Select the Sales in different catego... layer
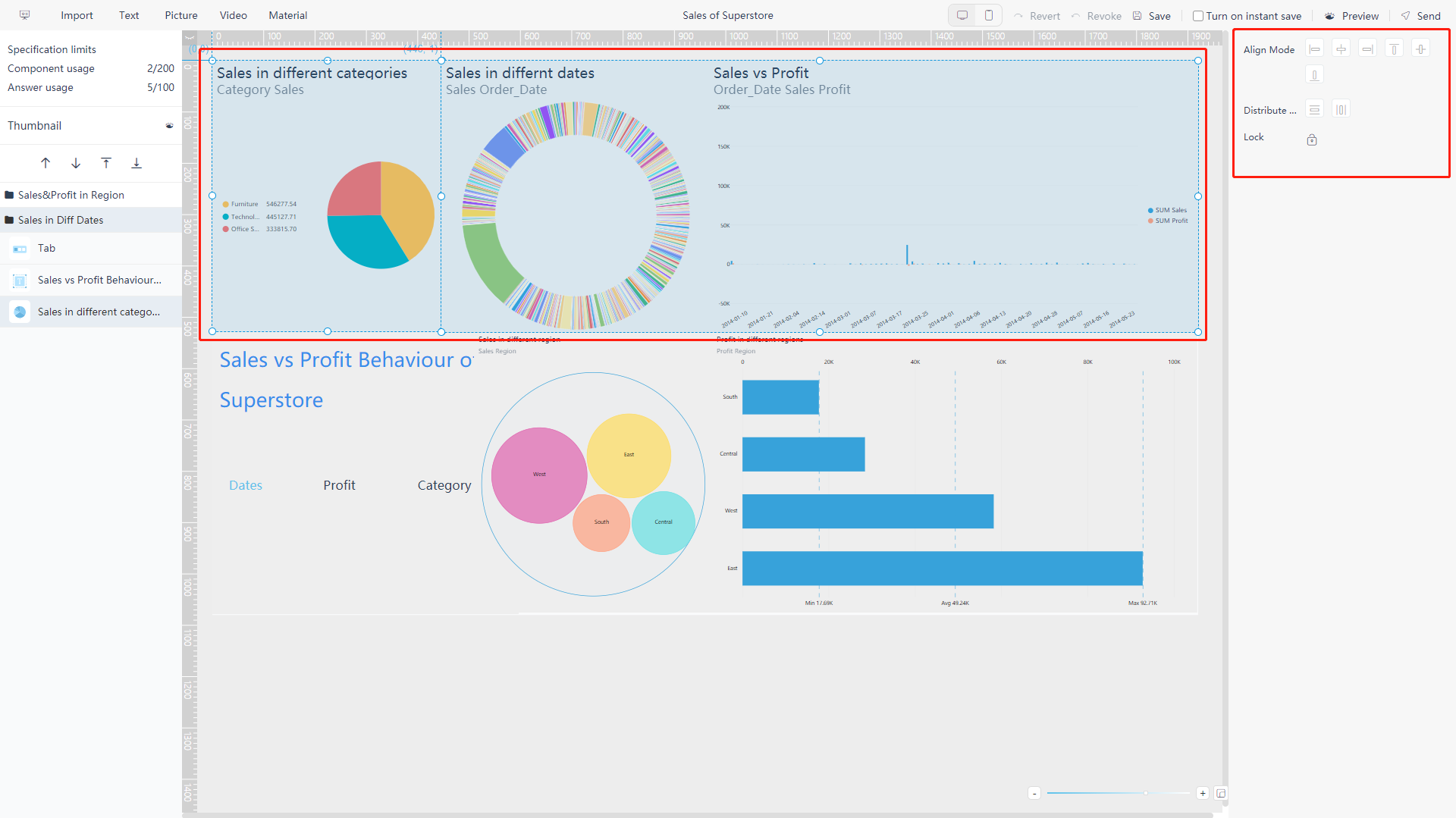This screenshot has height=818, width=1456. pyautogui.click(x=91, y=312)
